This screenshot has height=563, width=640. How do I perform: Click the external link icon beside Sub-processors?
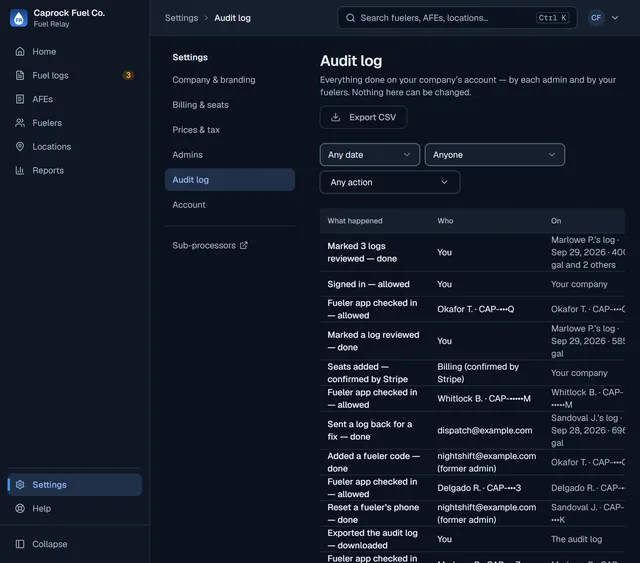pos(244,245)
